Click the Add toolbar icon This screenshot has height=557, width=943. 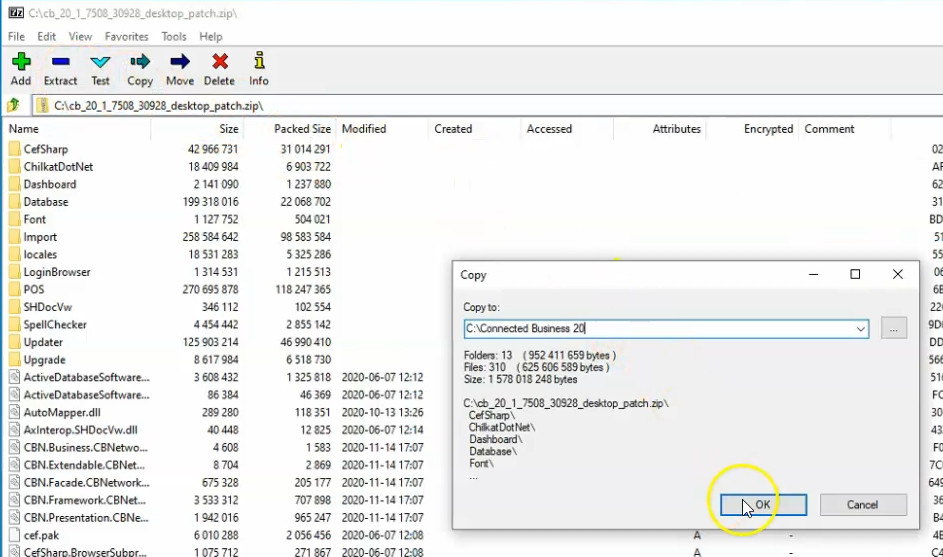tap(21, 69)
